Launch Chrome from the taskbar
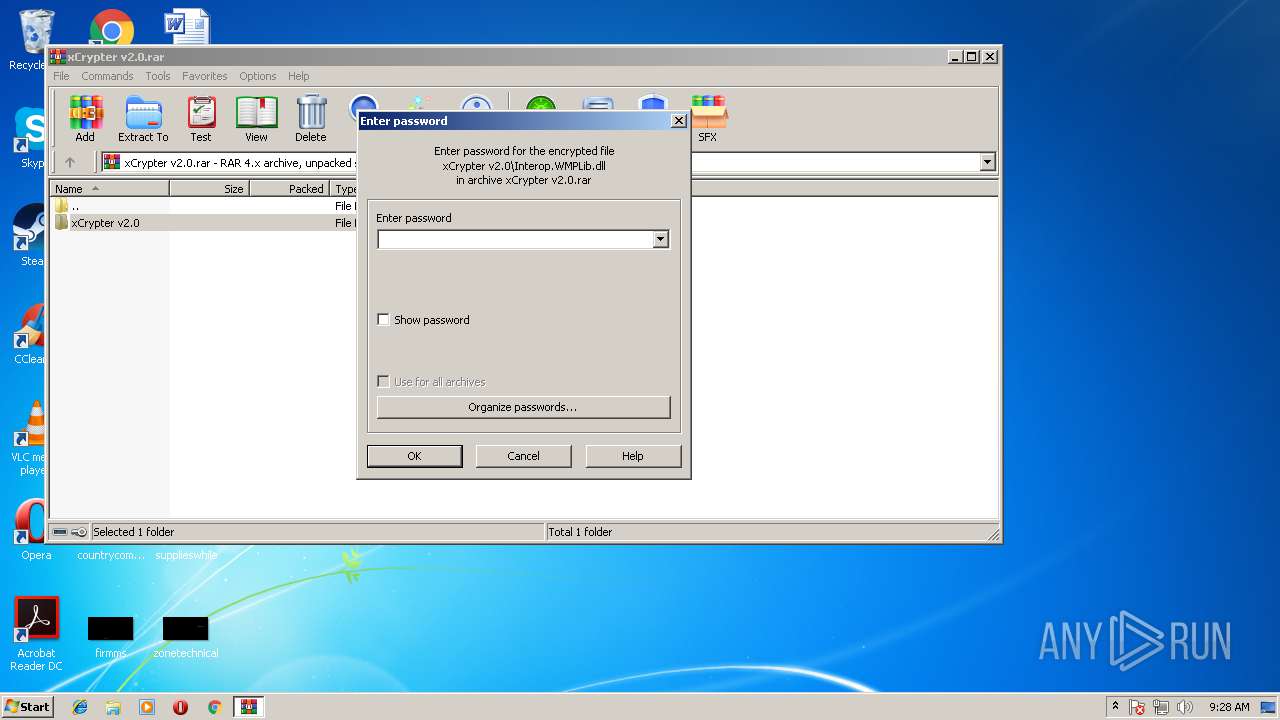This screenshot has height=720, width=1280. point(214,707)
